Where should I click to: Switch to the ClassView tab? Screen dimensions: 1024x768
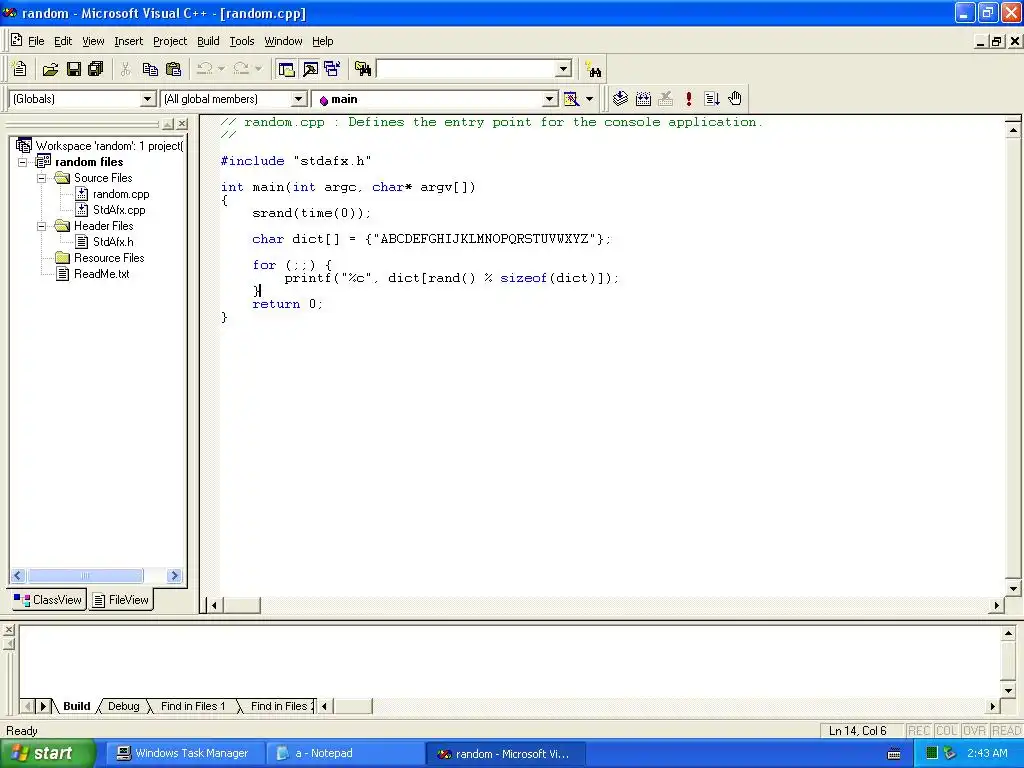(48, 600)
